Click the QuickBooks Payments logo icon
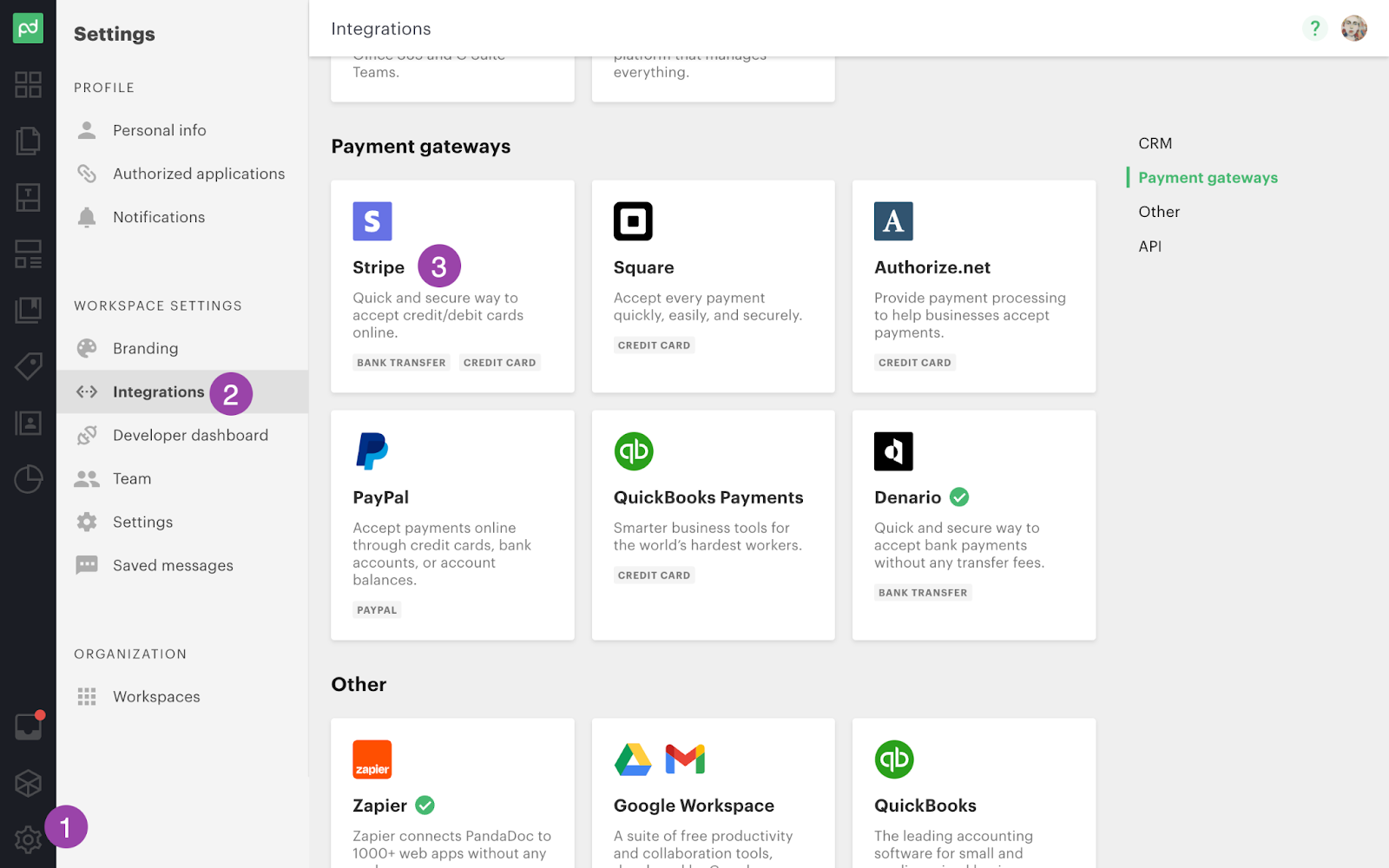 [634, 451]
